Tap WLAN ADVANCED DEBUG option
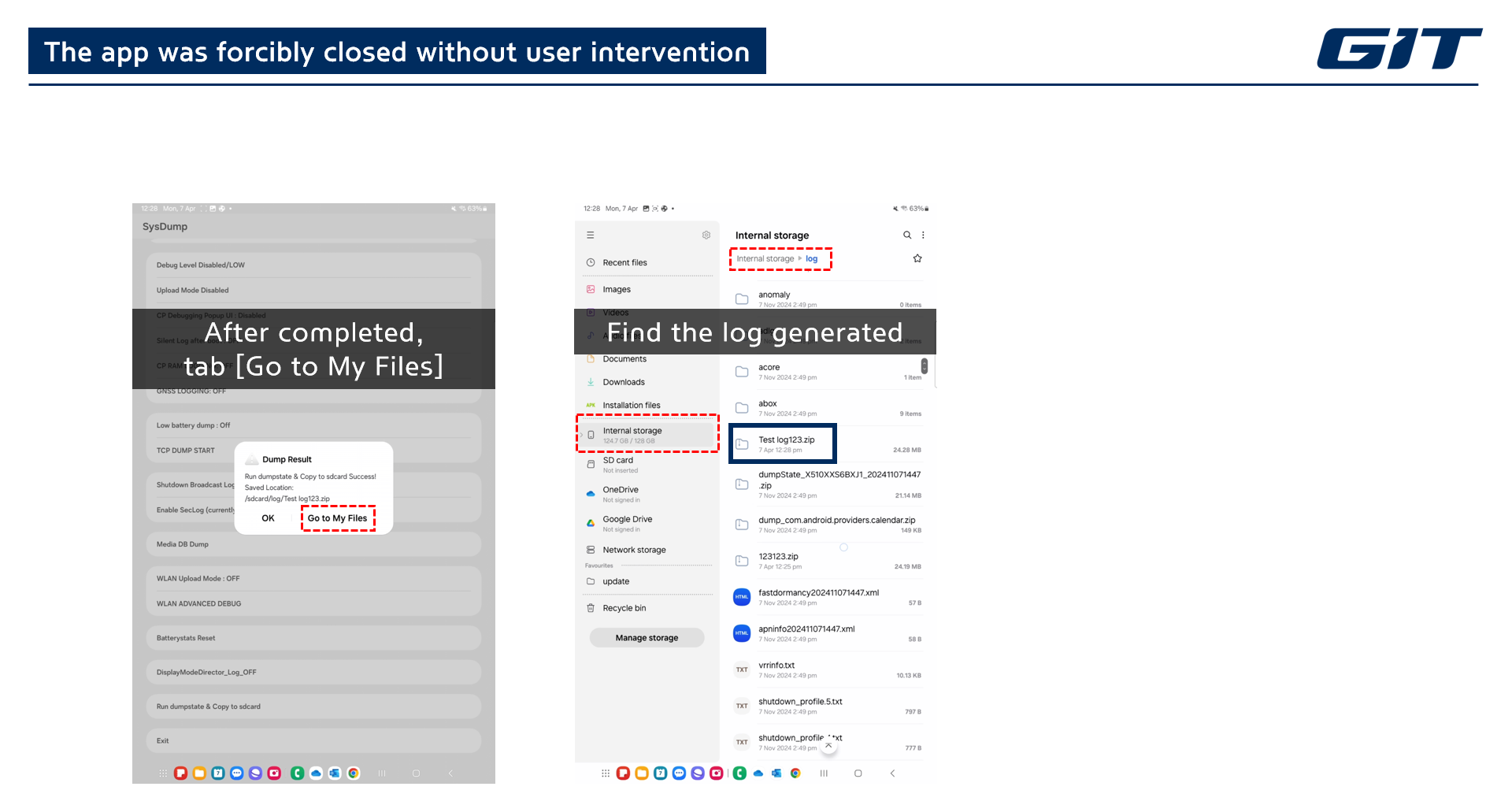 point(313,603)
